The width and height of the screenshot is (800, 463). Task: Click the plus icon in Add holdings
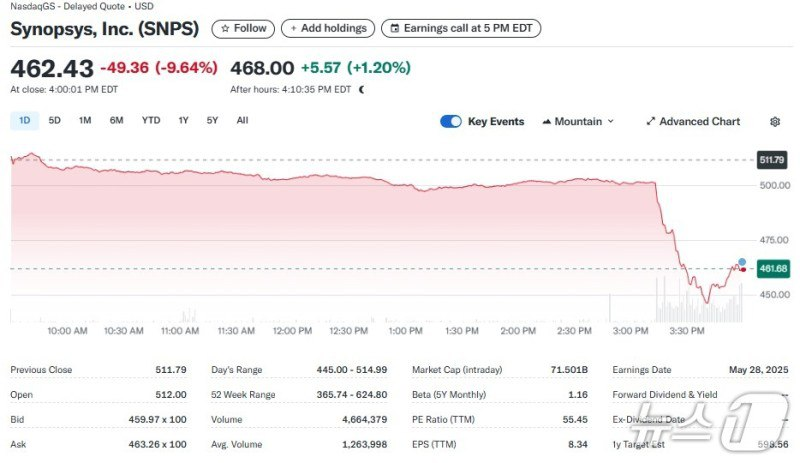(293, 29)
